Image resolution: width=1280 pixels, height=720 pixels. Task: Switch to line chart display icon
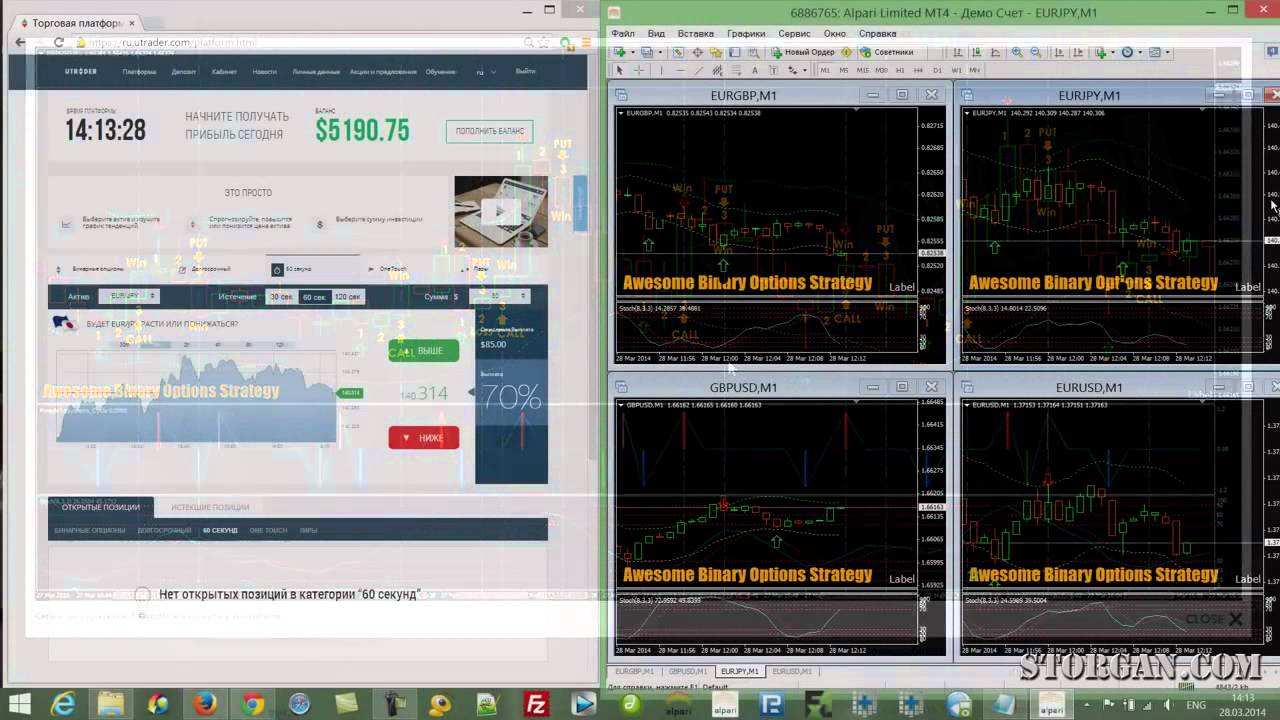pos(995,52)
